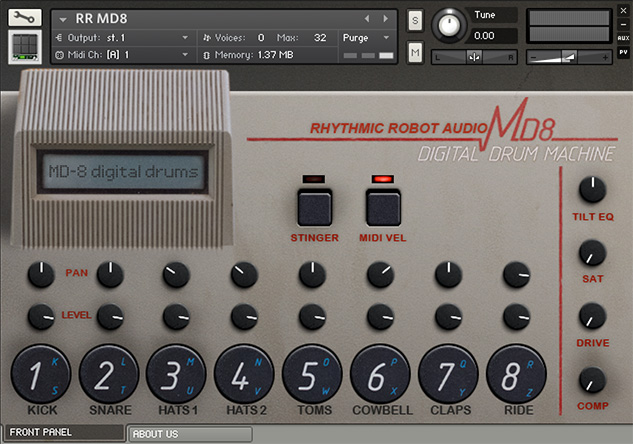The height and width of the screenshot is (444, 633).
Task: Click the KICK level knob
Action: [41, 316]
